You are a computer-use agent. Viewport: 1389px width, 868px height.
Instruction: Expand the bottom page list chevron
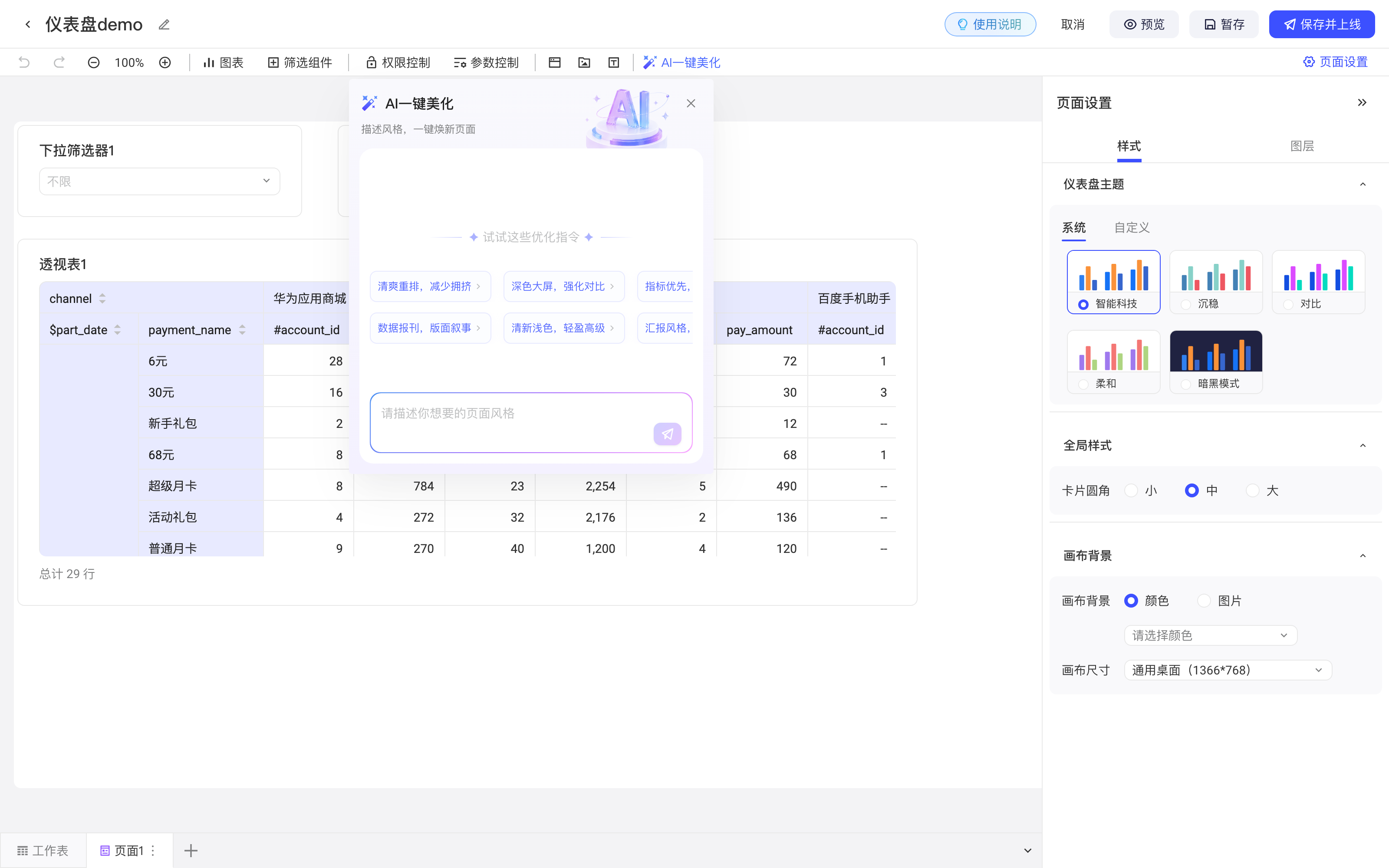(1027, 850)
